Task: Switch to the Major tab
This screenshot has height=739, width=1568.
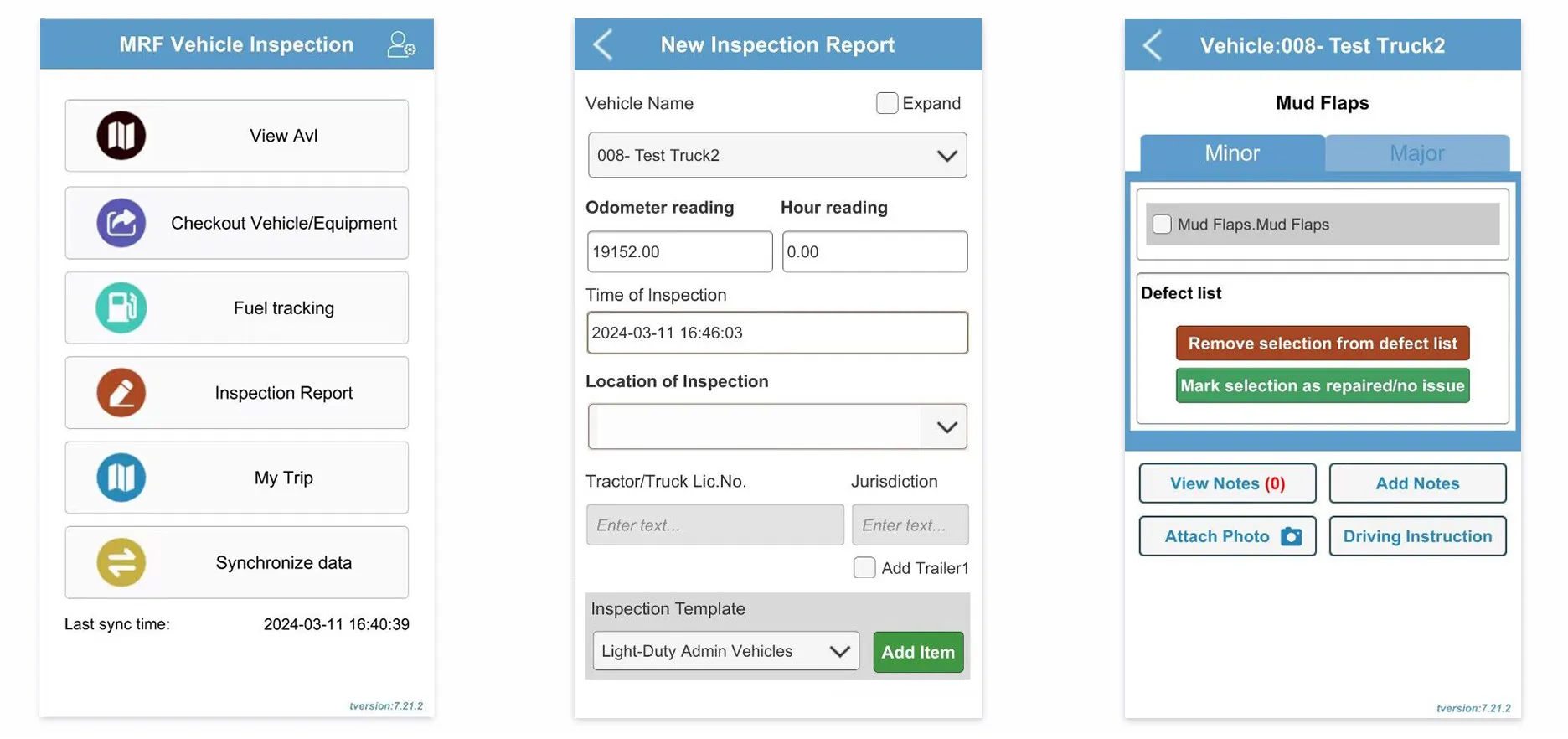Action: pos(1417,153)
